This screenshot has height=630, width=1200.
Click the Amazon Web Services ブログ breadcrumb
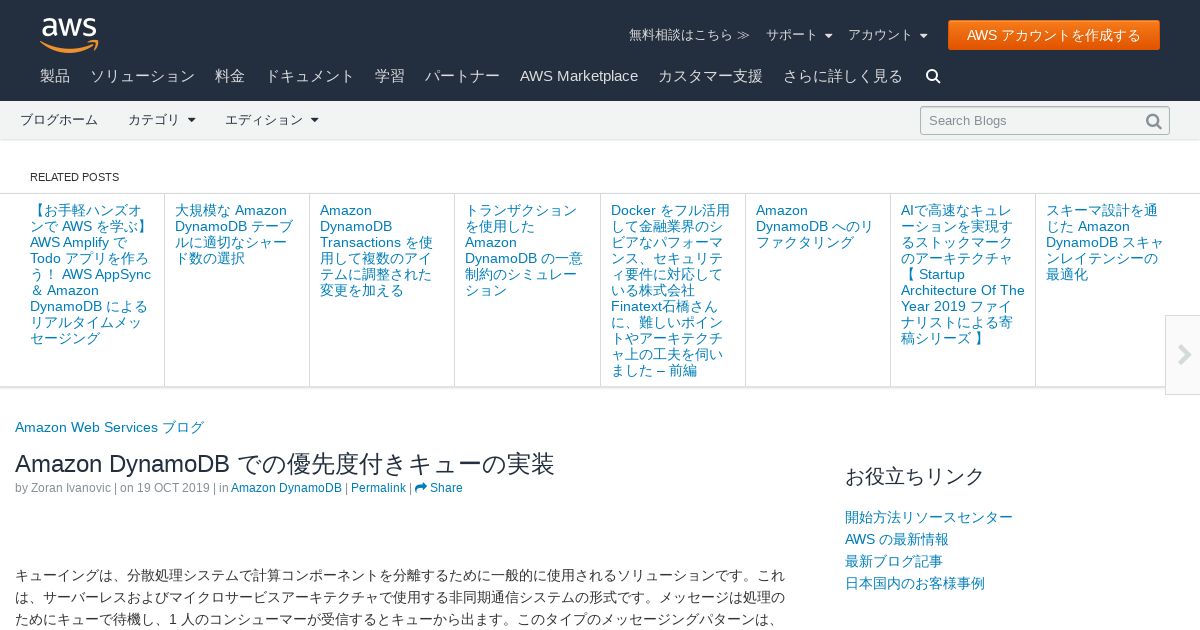tap(109, 427)
